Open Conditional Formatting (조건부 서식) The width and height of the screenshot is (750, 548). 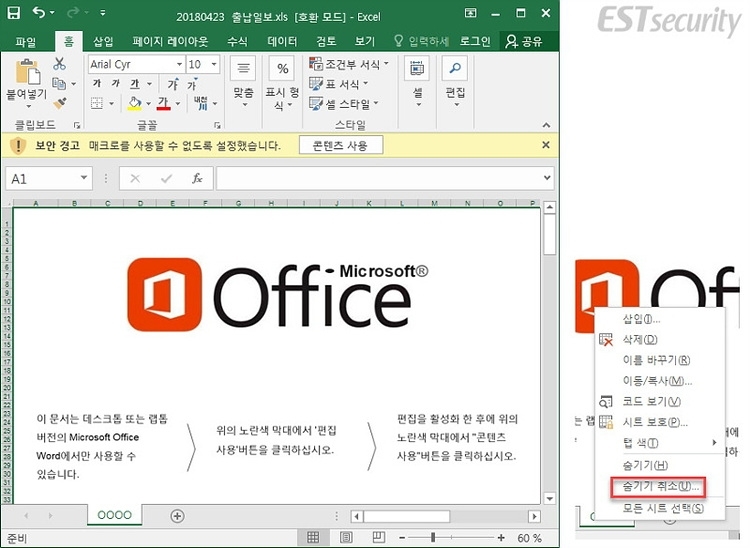coord(349,64)
